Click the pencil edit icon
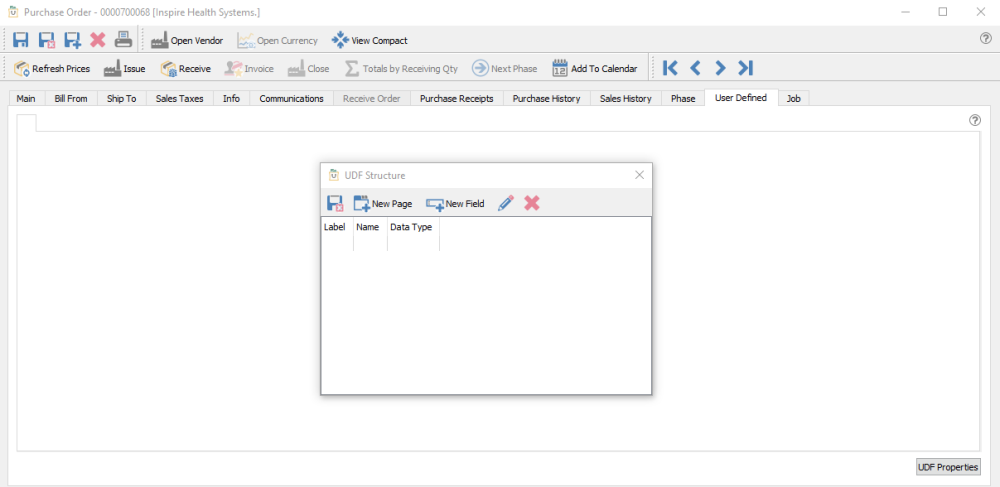1000x487 pixels. tap(506, 203)
